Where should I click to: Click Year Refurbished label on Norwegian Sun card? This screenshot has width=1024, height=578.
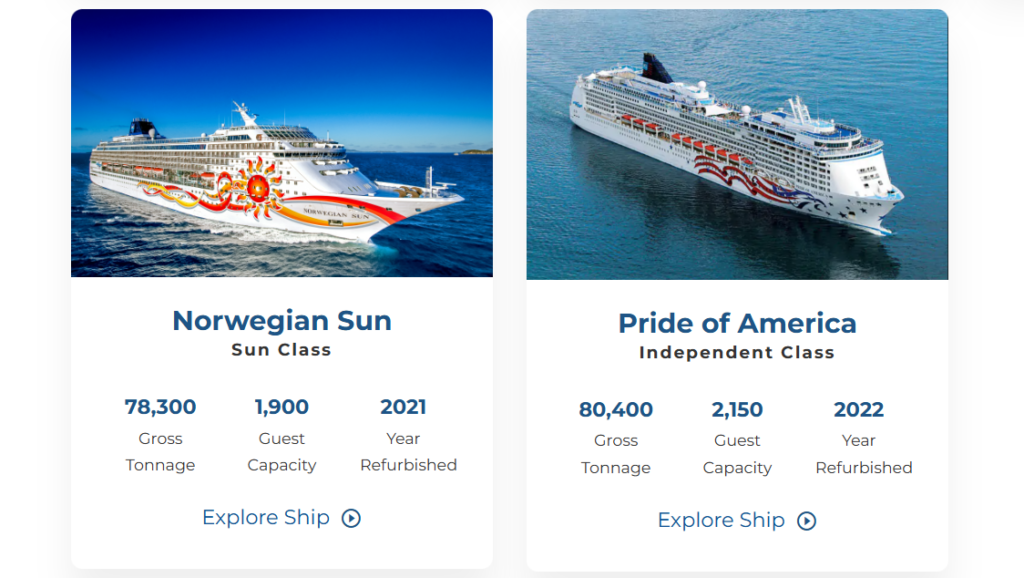pyautogui.click(x=408, y=452)
